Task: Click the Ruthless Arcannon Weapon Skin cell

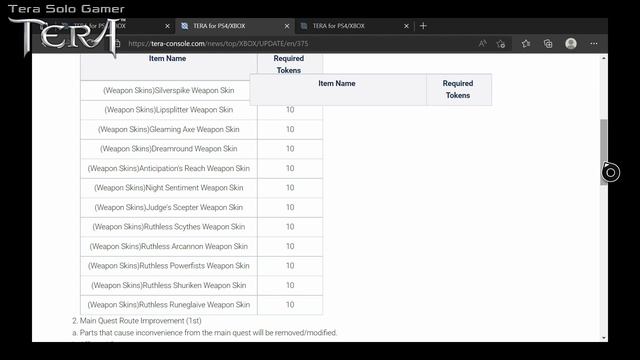Action: 169,247
